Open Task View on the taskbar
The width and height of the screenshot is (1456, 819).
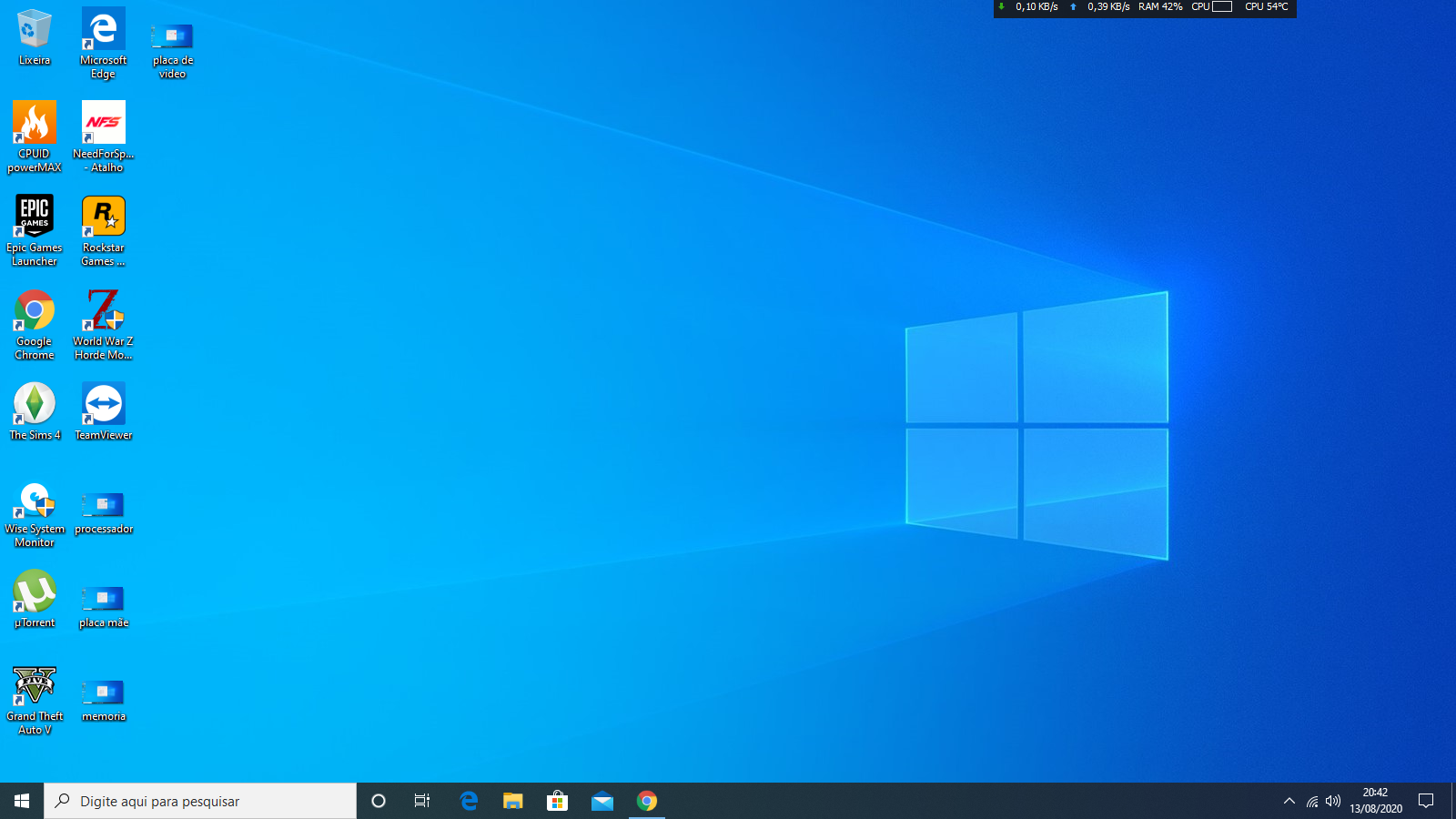pos(422,801)
